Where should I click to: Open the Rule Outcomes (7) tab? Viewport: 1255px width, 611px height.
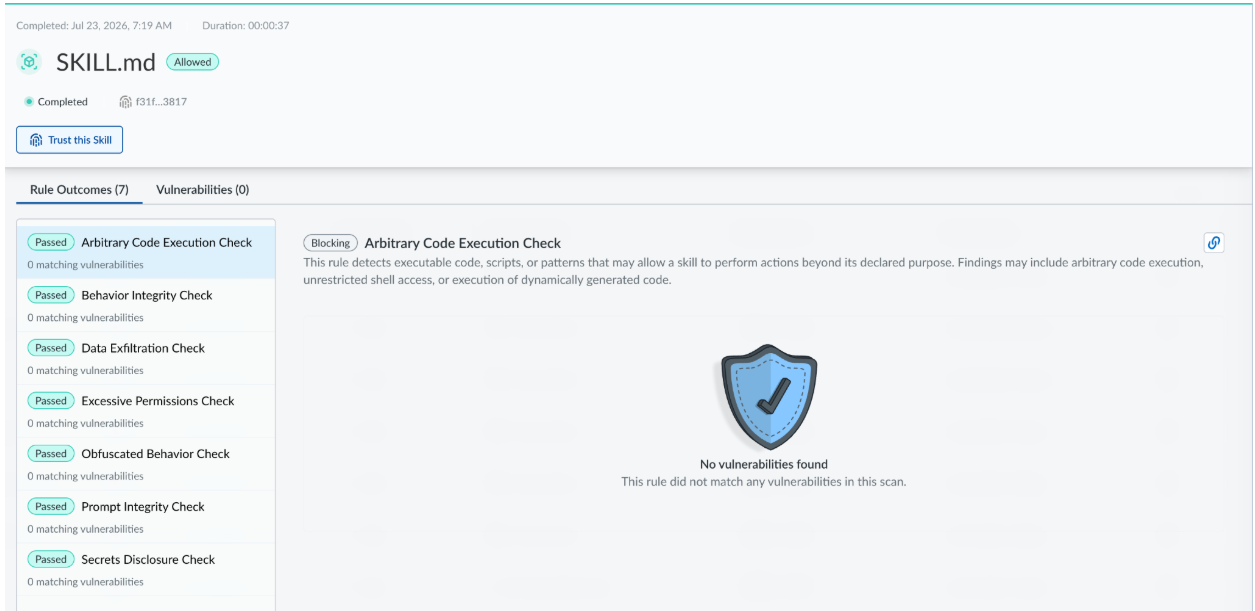[79, 189]
